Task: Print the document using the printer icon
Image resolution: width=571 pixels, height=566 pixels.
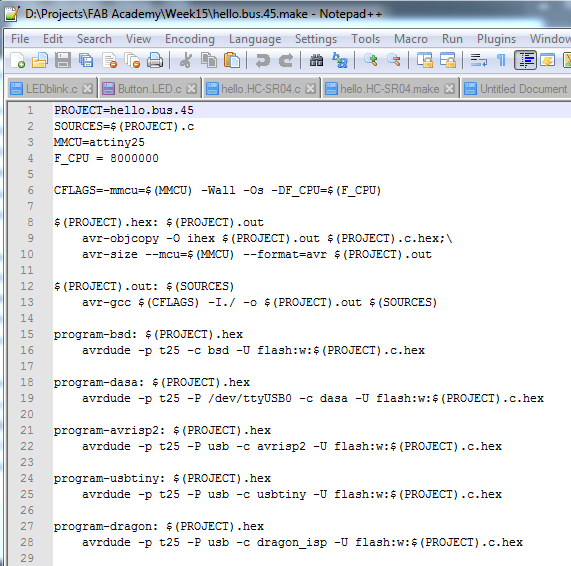Action: (x=155, y=60)
